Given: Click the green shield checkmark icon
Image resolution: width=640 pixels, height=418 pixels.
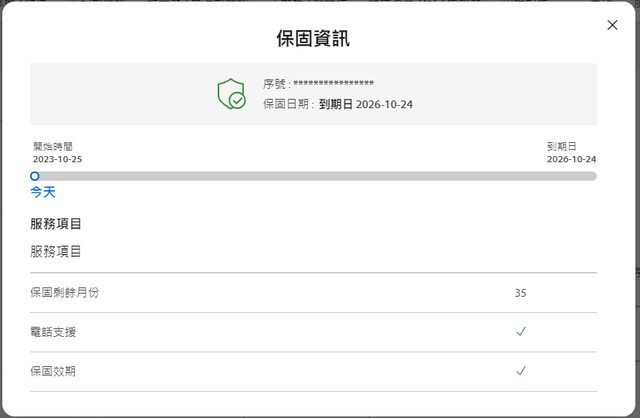Looking at the screenshot, I should (231, 94).
